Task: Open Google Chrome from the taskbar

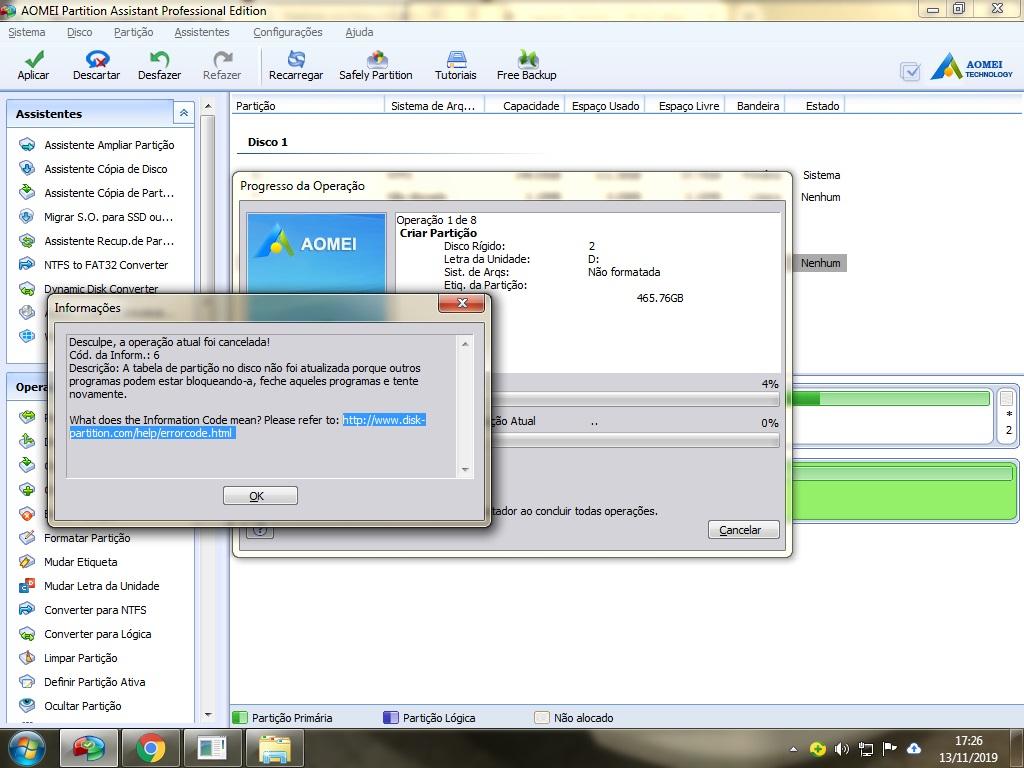Action: (151, 748)
